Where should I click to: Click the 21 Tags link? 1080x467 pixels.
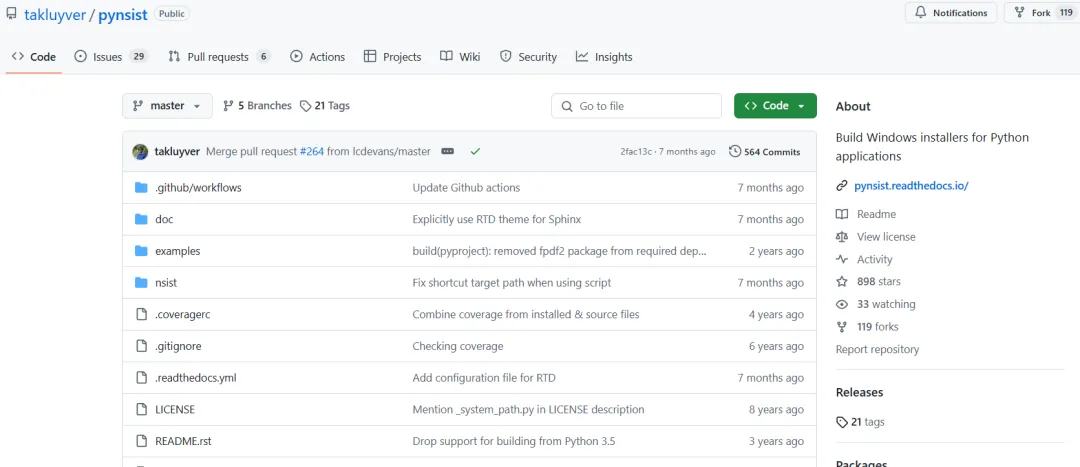click(331, 106)
